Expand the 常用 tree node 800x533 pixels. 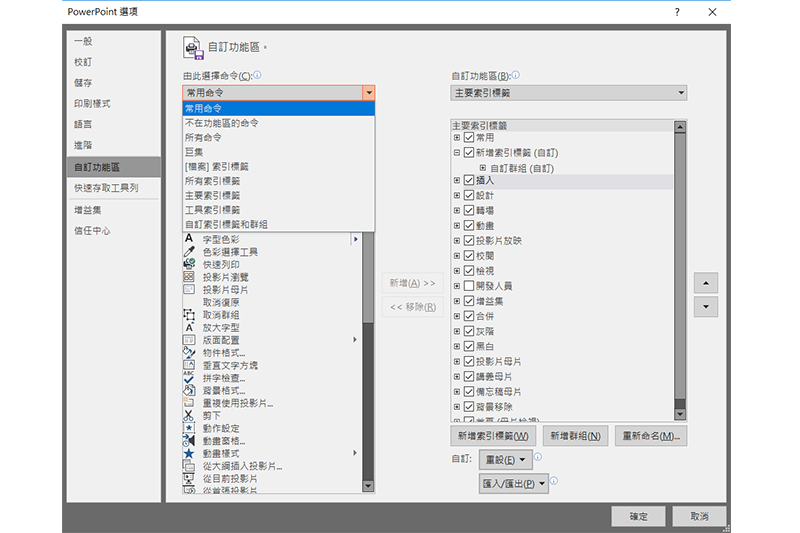(457, 137)
